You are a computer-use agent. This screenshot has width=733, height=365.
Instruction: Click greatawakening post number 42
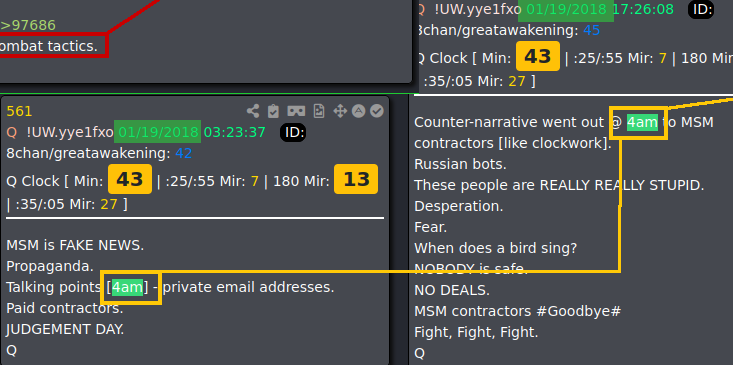(184, 153)
